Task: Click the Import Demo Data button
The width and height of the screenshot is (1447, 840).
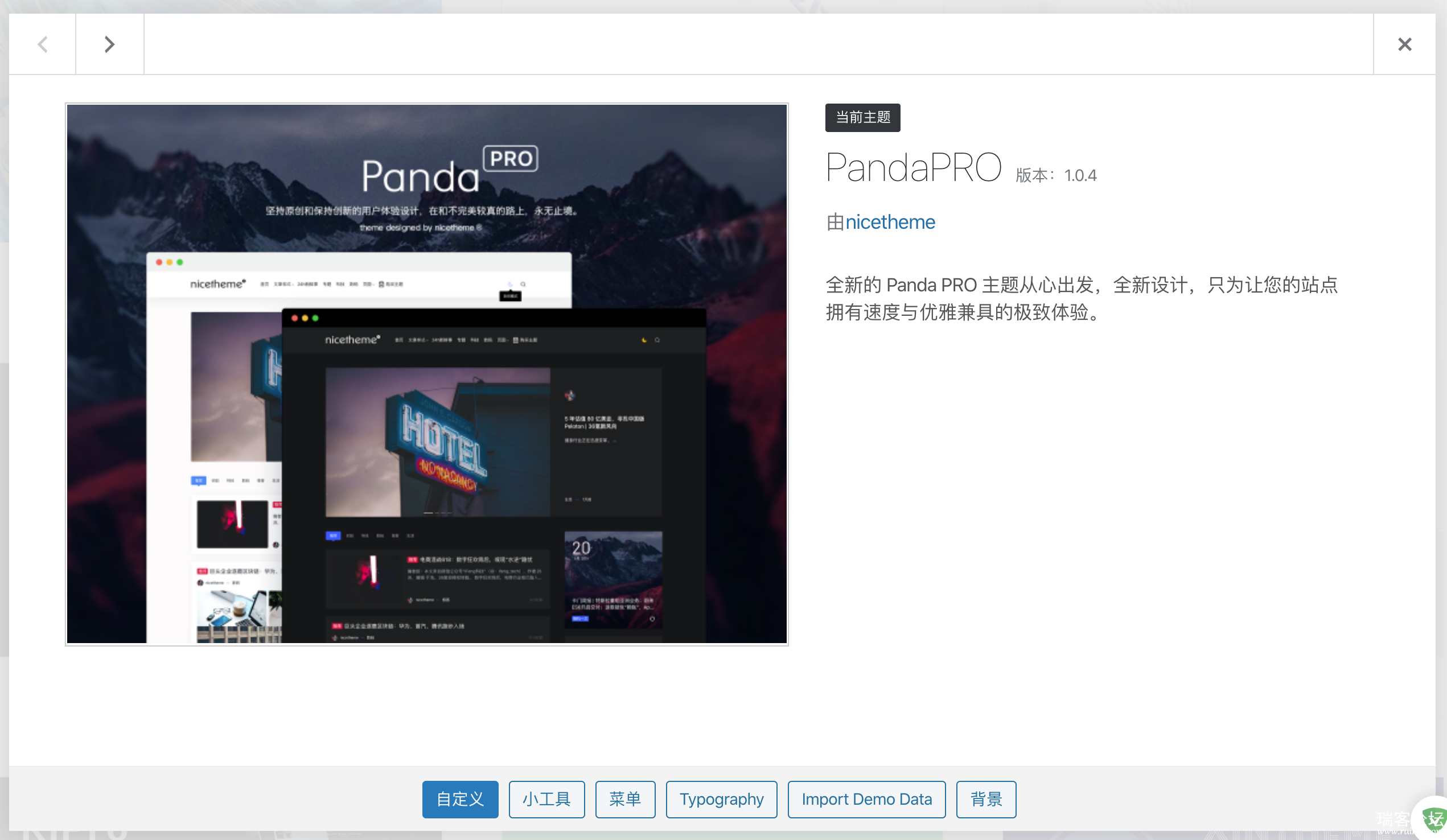Action: click(866, 799)
